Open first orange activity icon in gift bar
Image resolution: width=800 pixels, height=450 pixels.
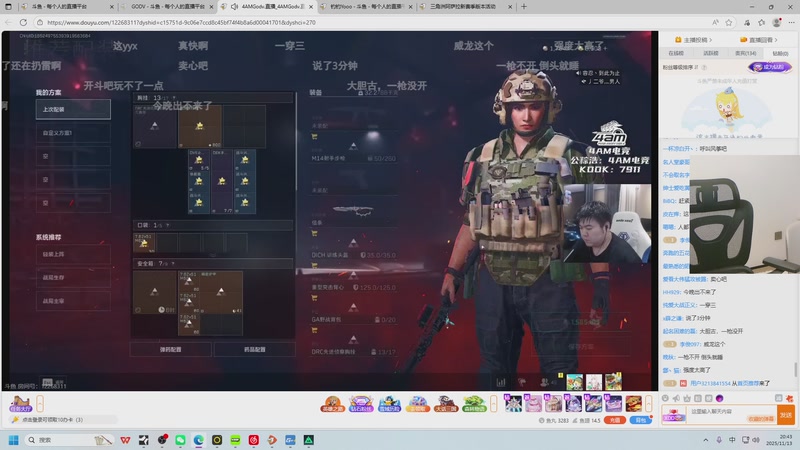pos(332,404)
